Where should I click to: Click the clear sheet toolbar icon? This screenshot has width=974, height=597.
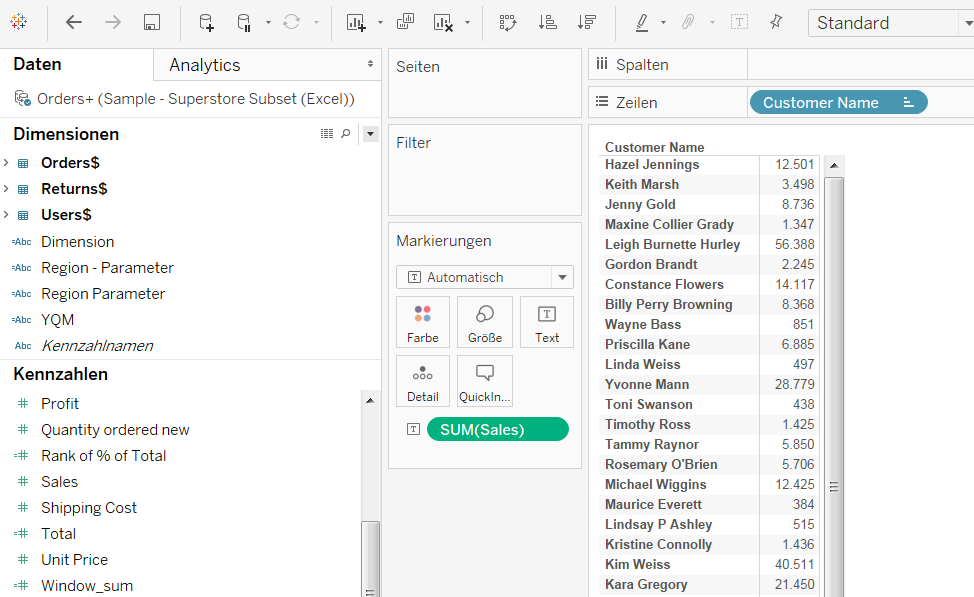444,22
